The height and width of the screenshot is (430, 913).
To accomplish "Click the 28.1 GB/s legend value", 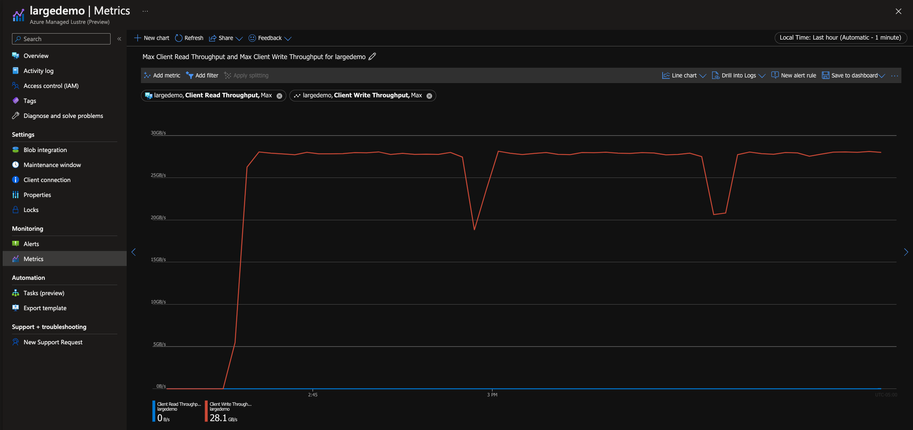I will point(224,418).
